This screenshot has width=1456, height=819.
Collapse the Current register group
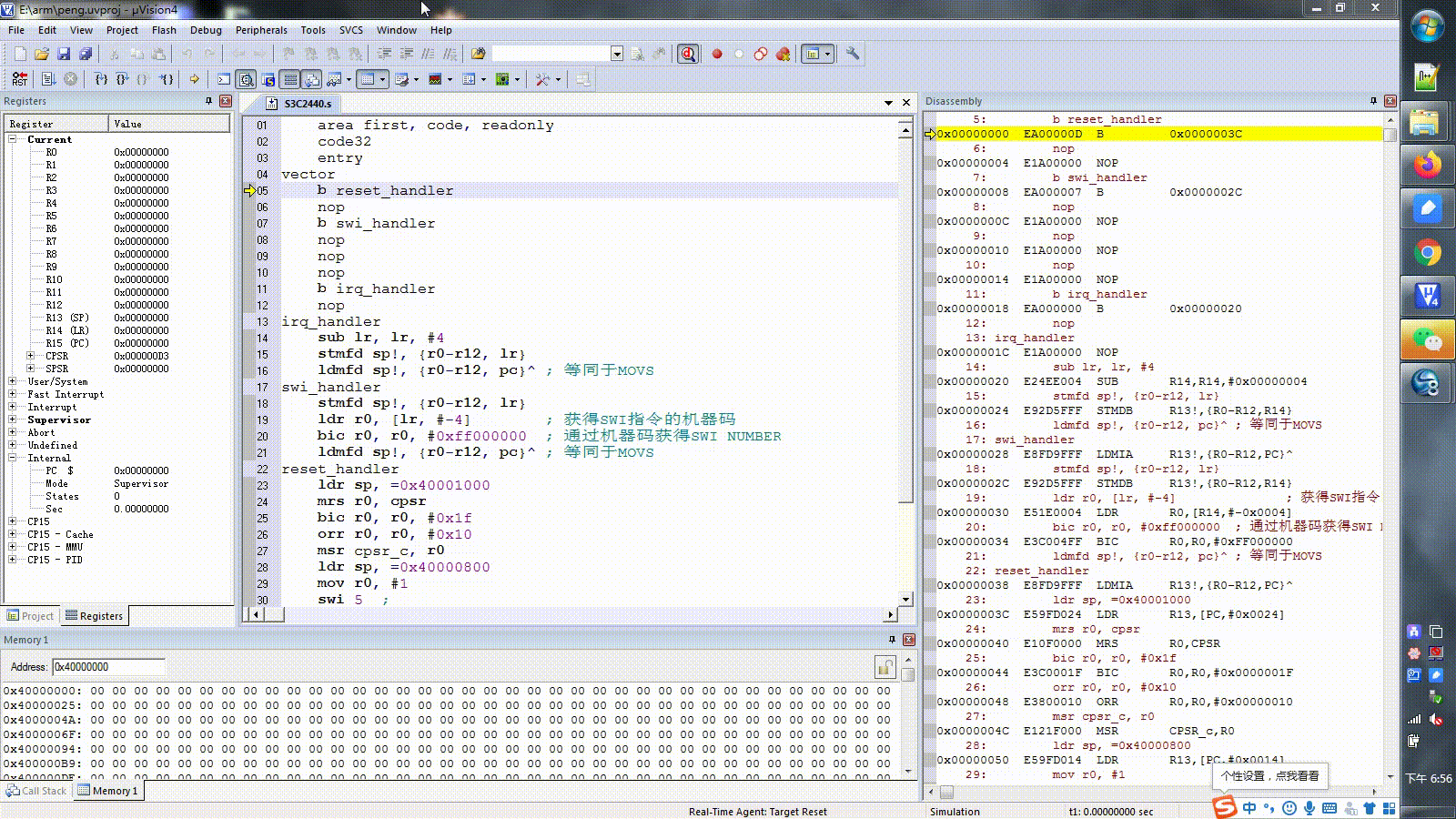point(12,139)
